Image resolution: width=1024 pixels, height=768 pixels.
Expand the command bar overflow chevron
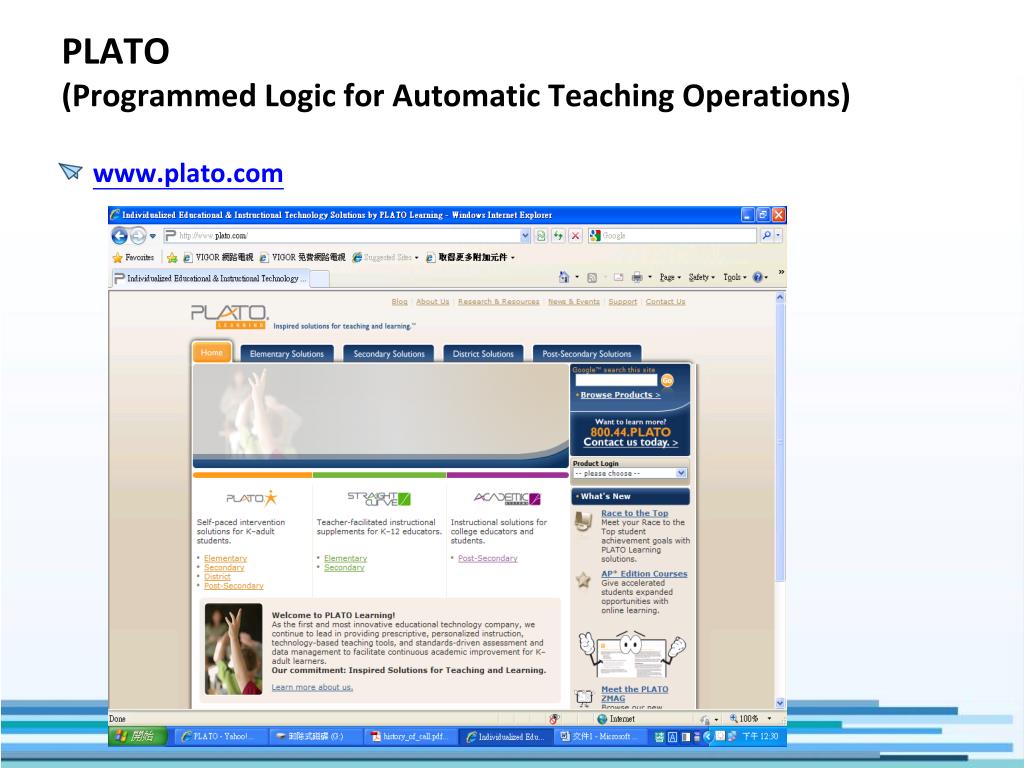point(781,272)
